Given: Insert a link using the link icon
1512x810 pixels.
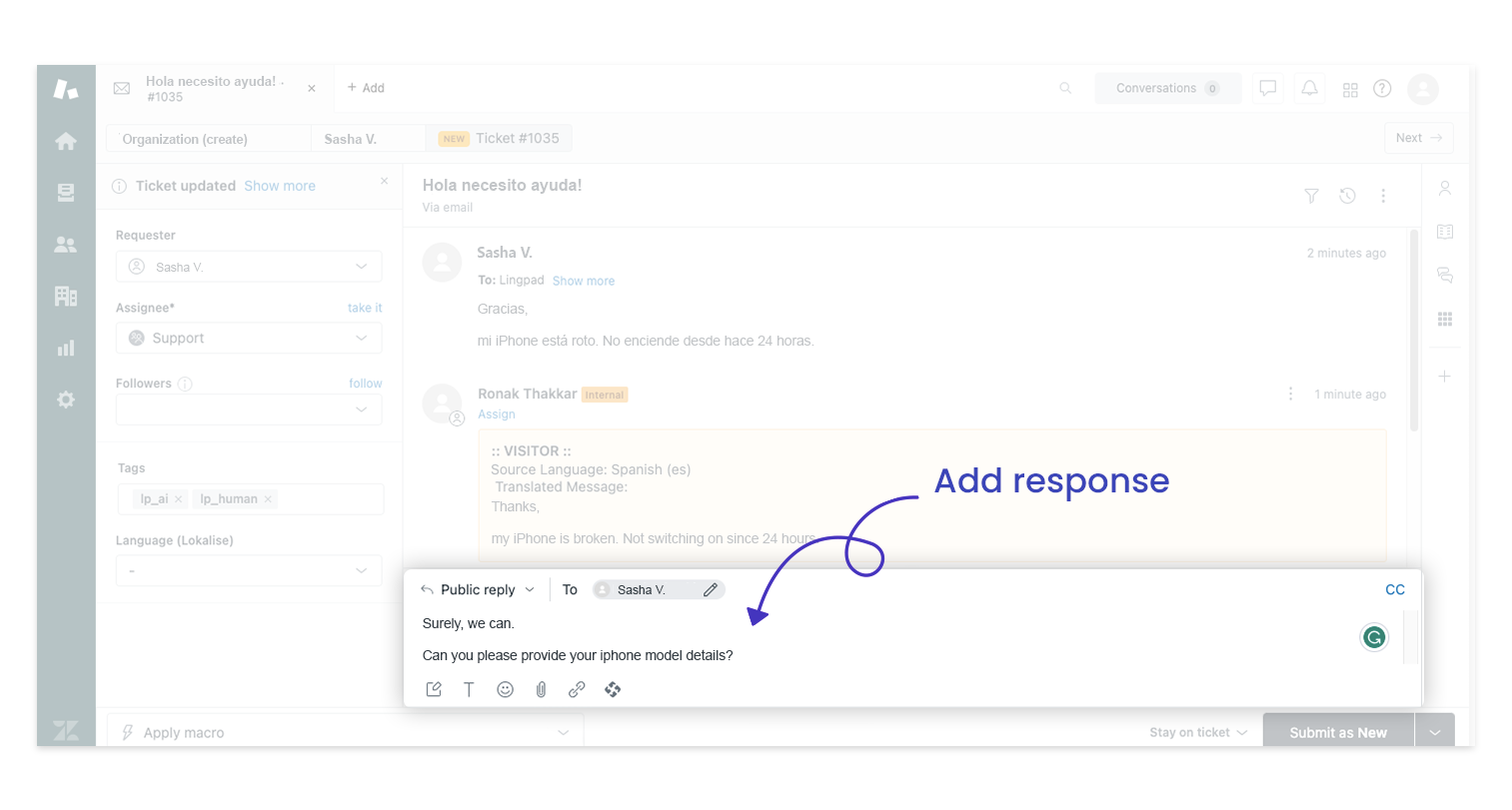Looking at the screenshot, I should tap(577, 689).
